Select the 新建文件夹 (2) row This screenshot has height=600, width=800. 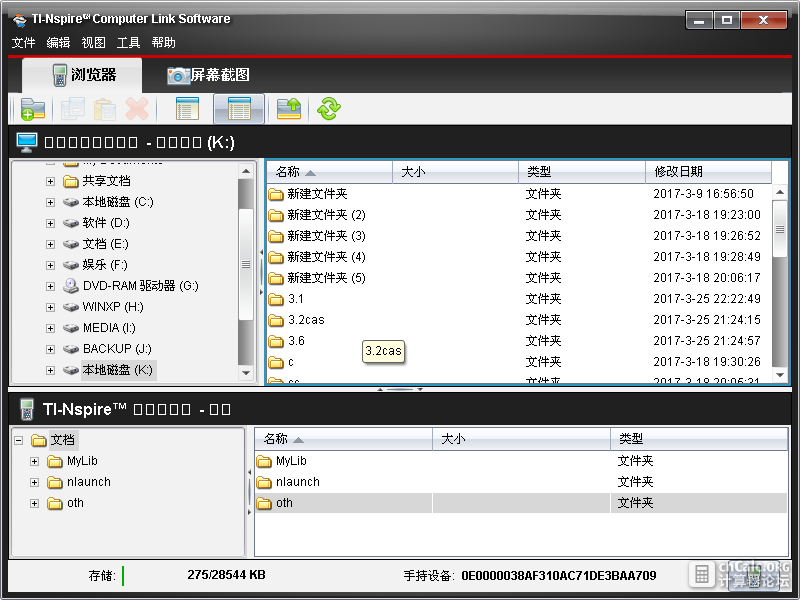pyautogui.click(x=519, y=215)
